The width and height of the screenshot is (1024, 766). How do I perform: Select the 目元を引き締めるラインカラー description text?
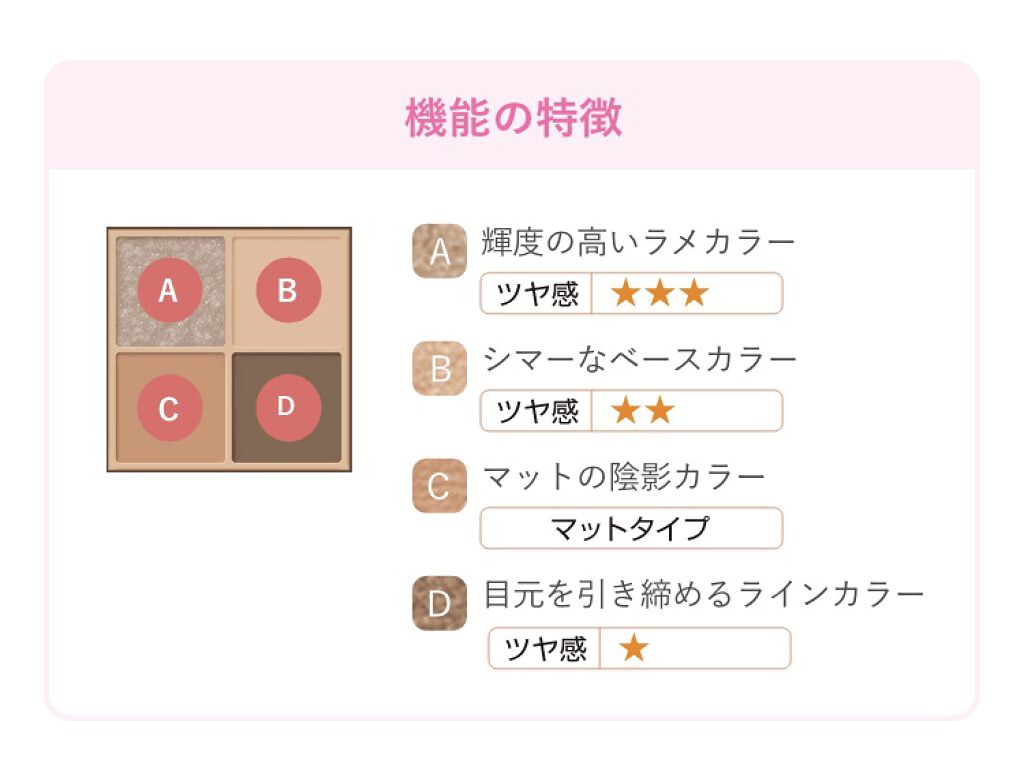click(x=703, y=596)
